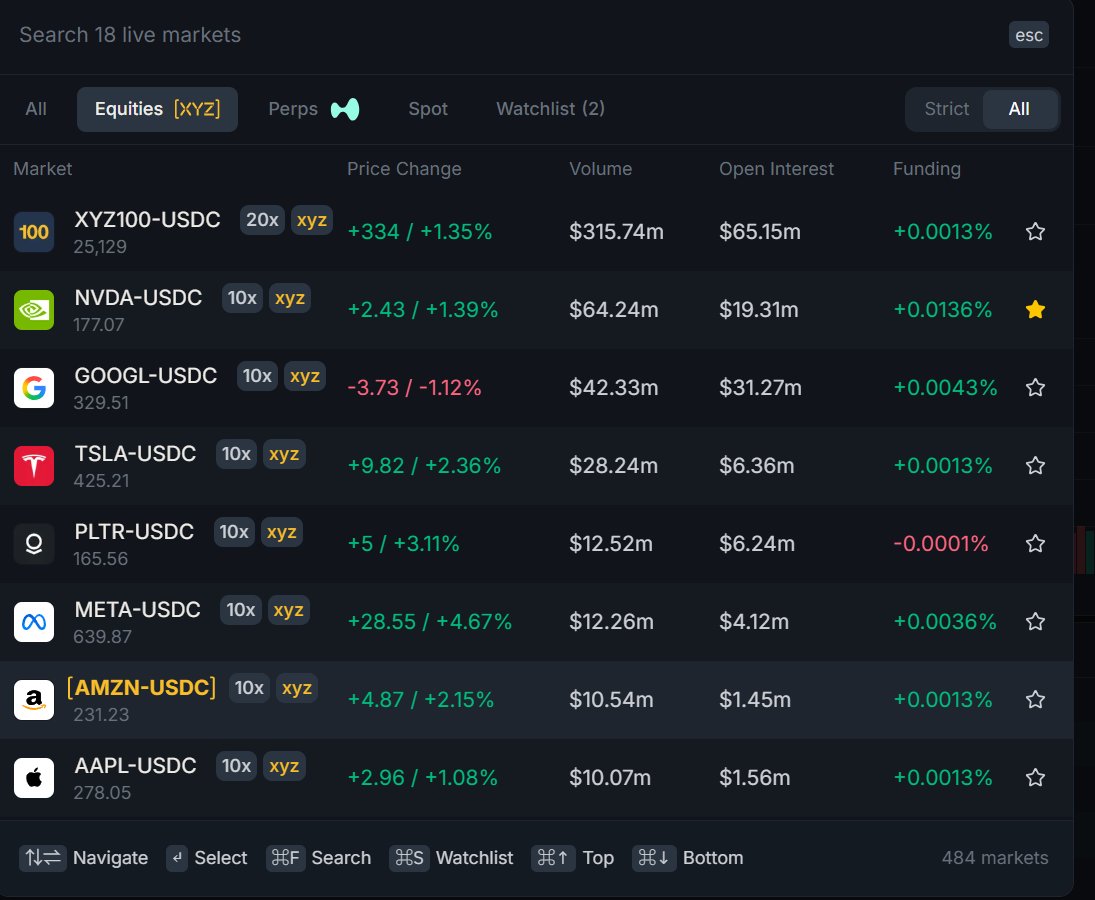
Task: Click the -0.0001% funding value
Action: (x=941, y=543)
